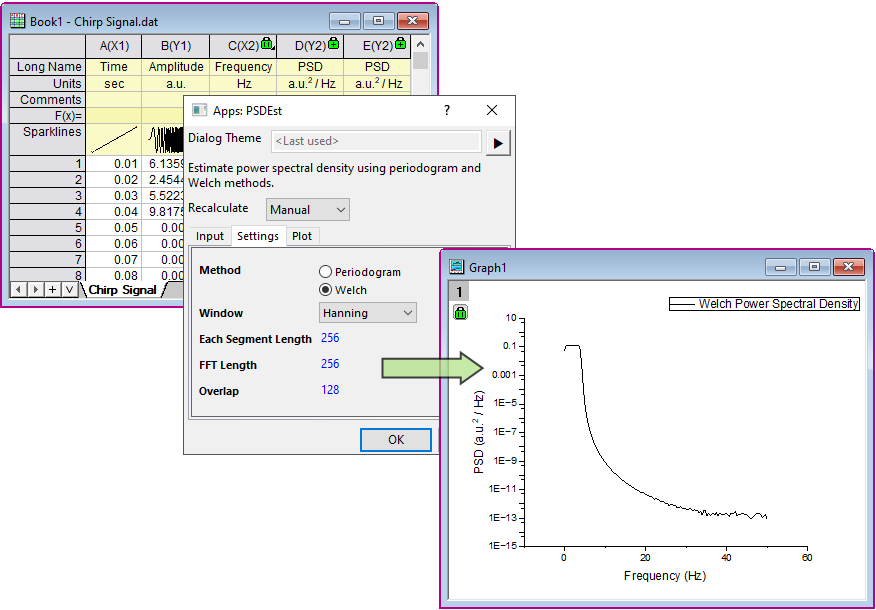
Task: Click the lock icon on column E(Y2)
Action: [x=400, y=46]
